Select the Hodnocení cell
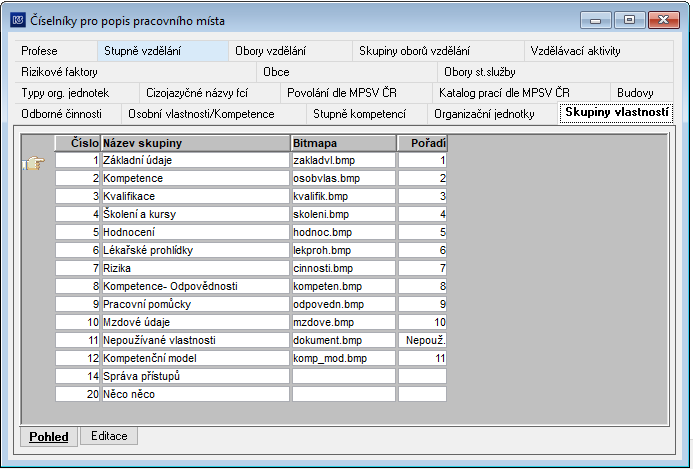Image resolution: width=693 pixels, height=469 pixels. [x=195, y=232]
